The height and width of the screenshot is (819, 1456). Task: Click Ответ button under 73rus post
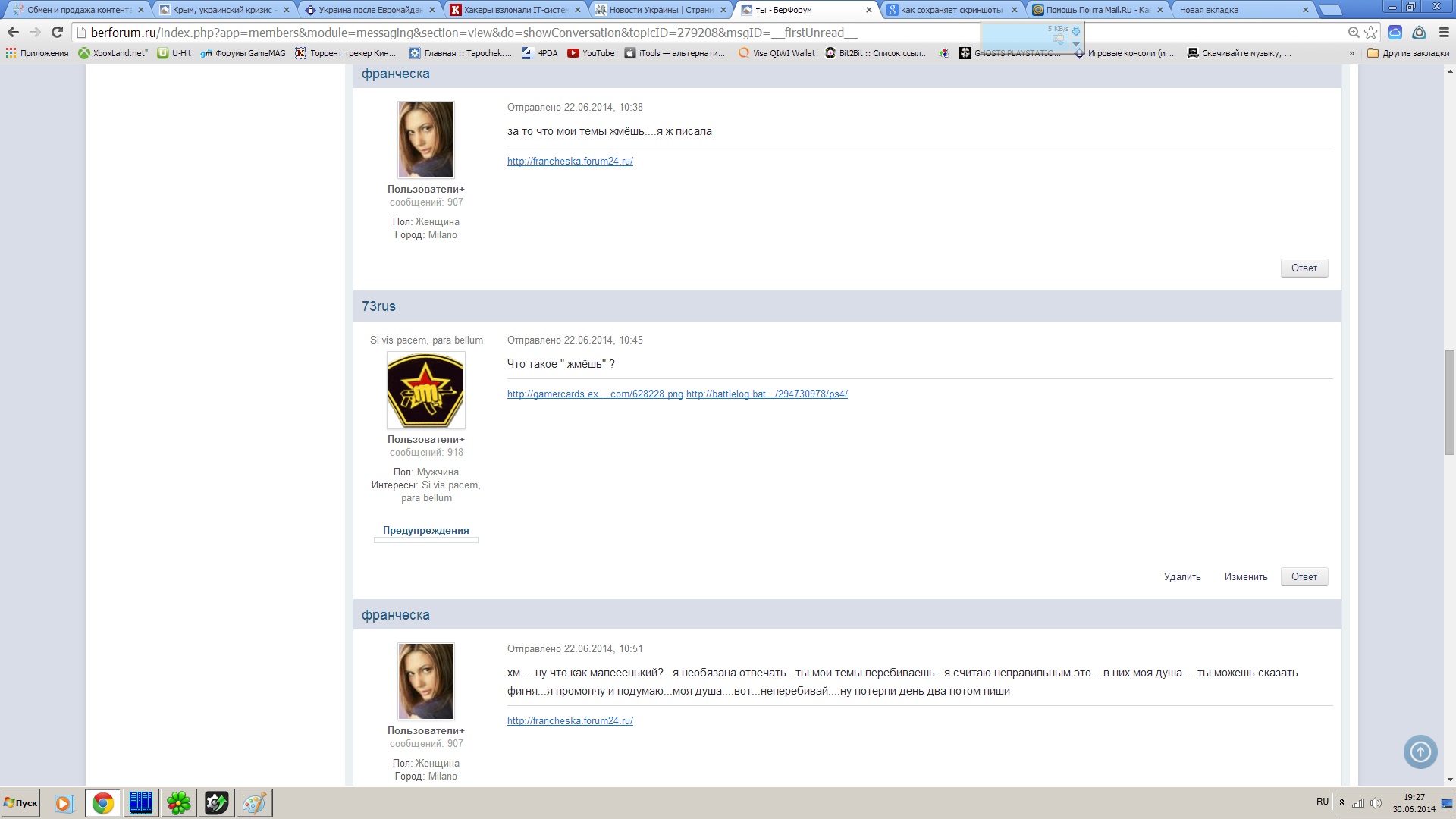tap(1304, 577)
